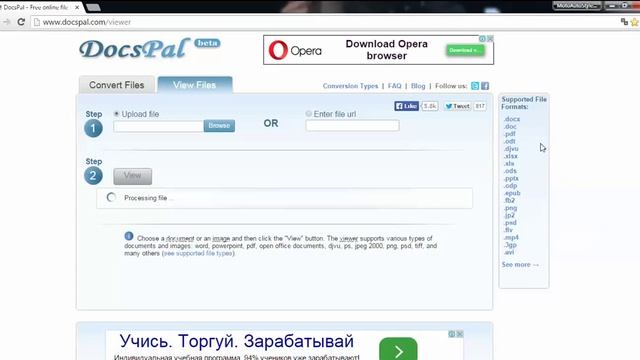Image resolution: width=640 pixels, height=360 pixels.
Task: Click the .odp format link
Action: point(510,186)
